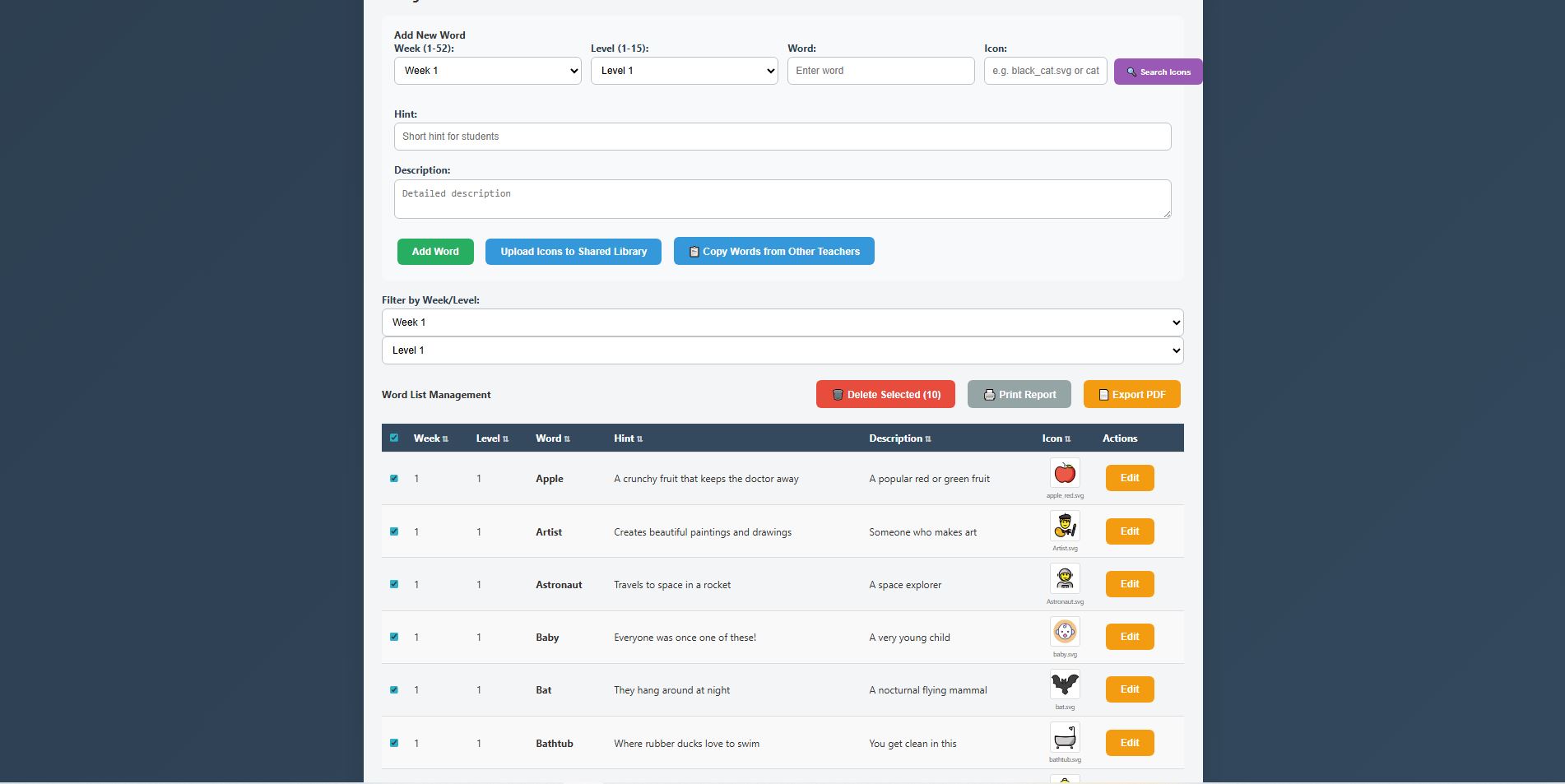
Task: Focus the Short hint for students field
Action: click(782, 137)
